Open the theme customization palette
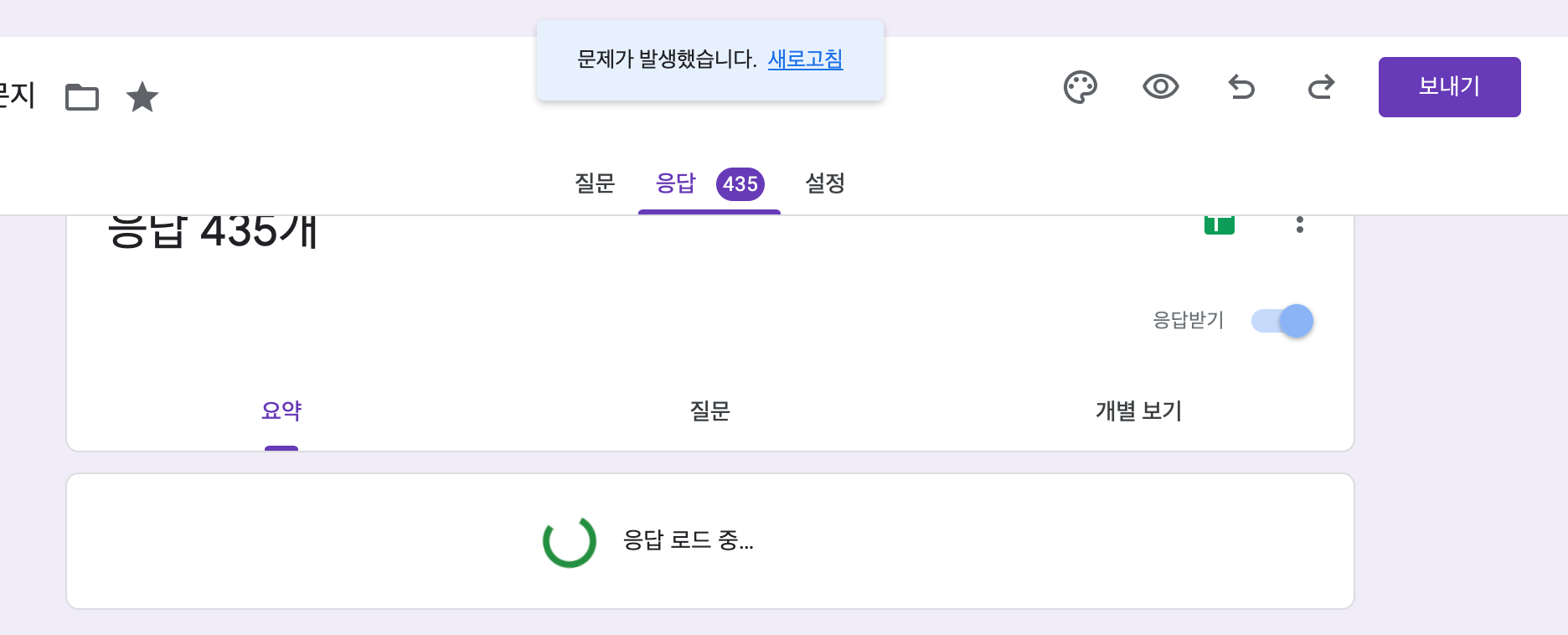 coord(1081,86)
